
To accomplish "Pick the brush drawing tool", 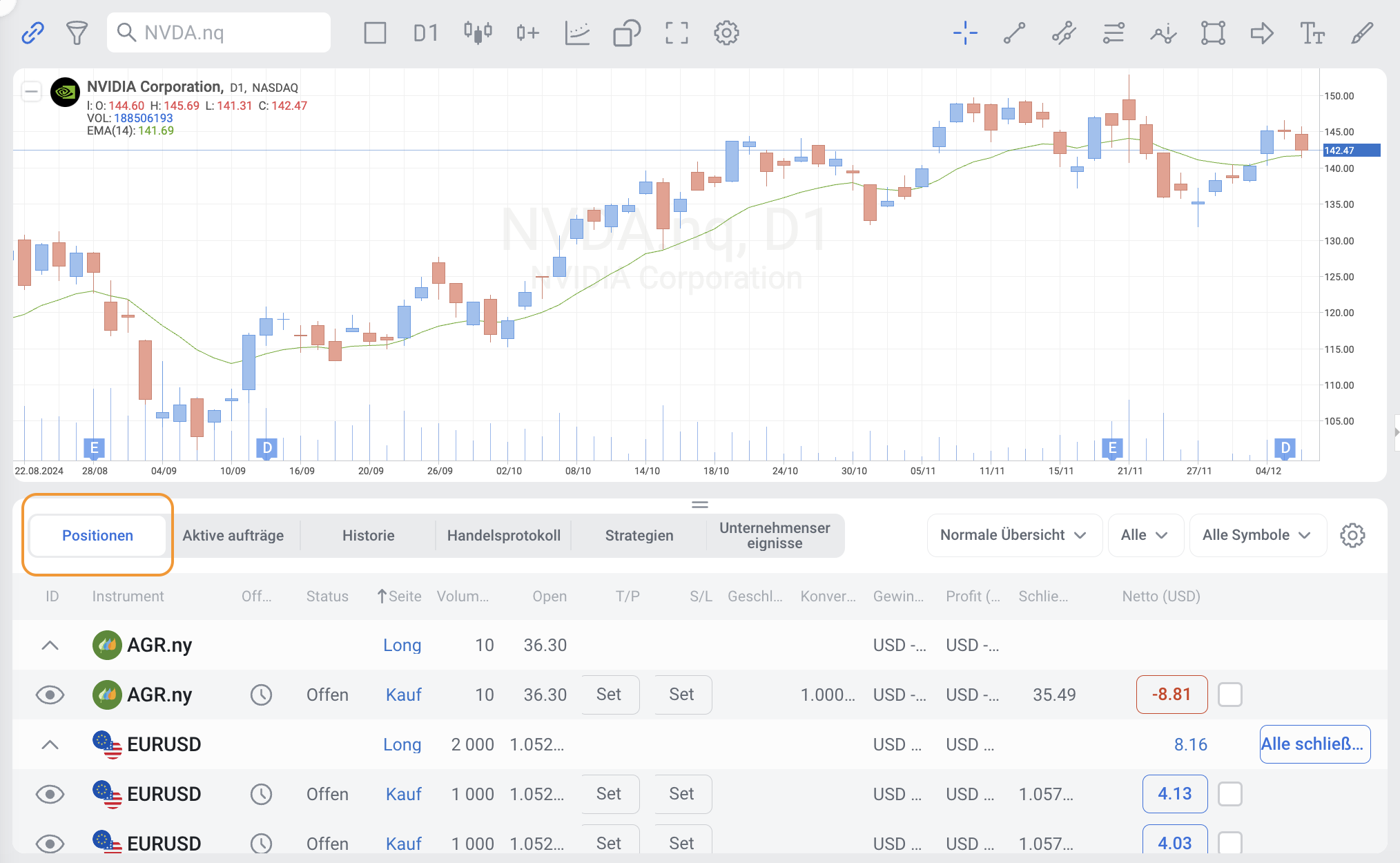I will click(x=1361, y=32).
